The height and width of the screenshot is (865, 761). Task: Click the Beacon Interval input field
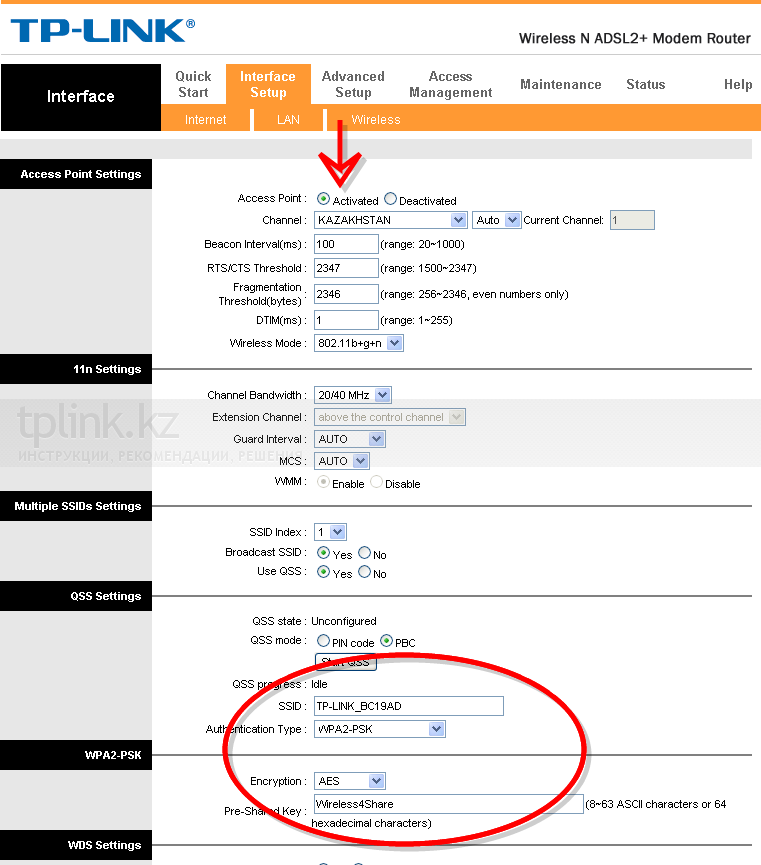click(346, 244)
